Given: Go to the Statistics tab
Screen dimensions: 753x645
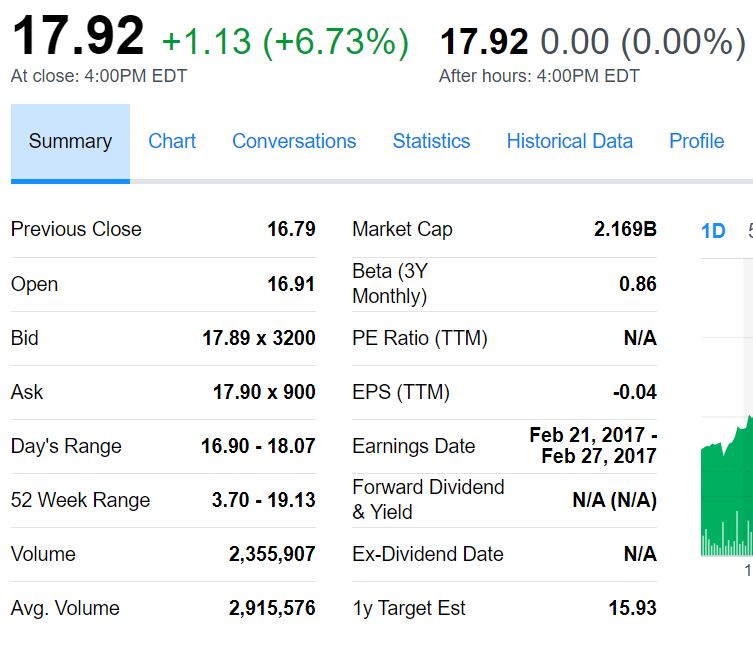Looking at the screenshot, I should coord(431,142).
